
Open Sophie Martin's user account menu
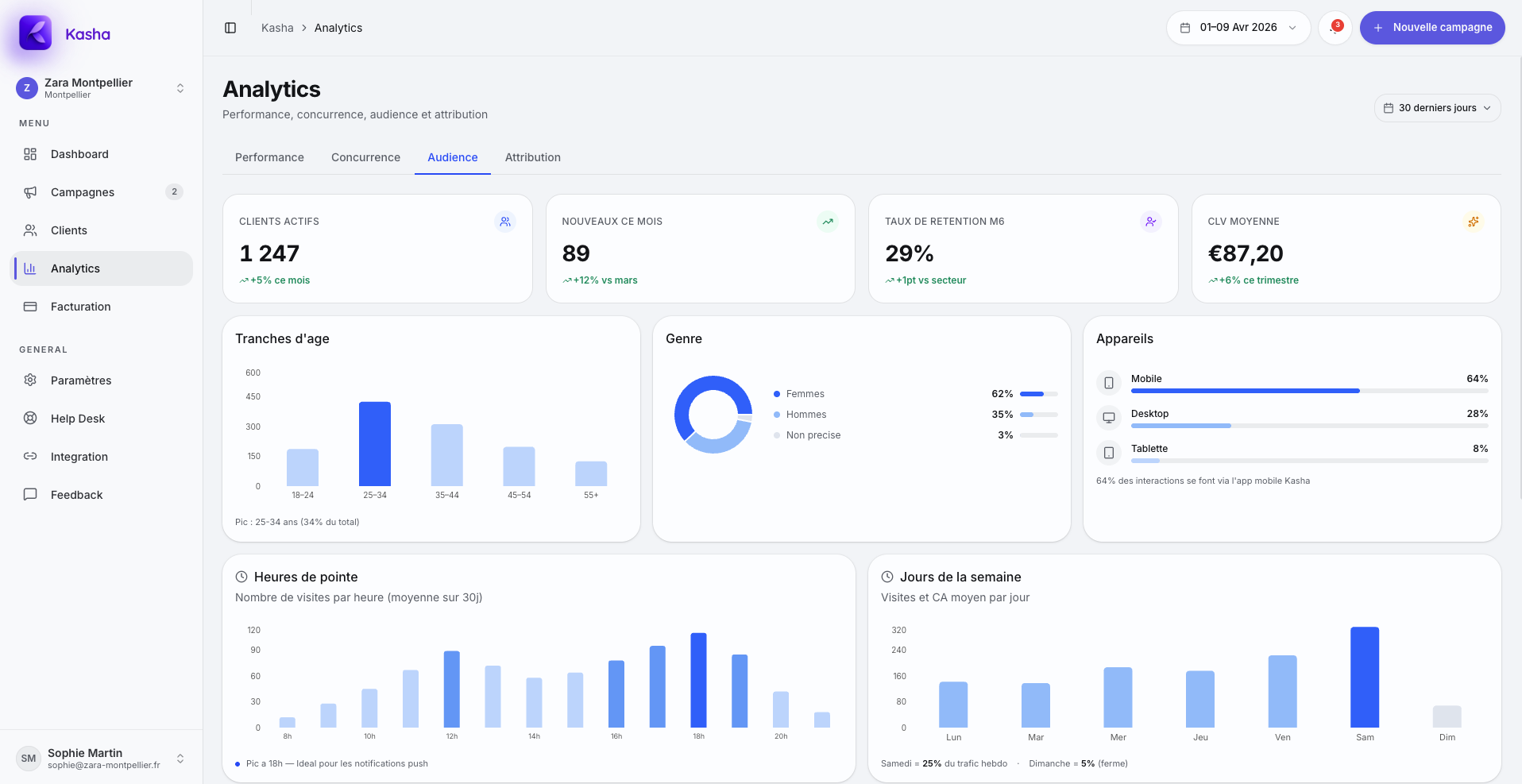click(101, 759)
